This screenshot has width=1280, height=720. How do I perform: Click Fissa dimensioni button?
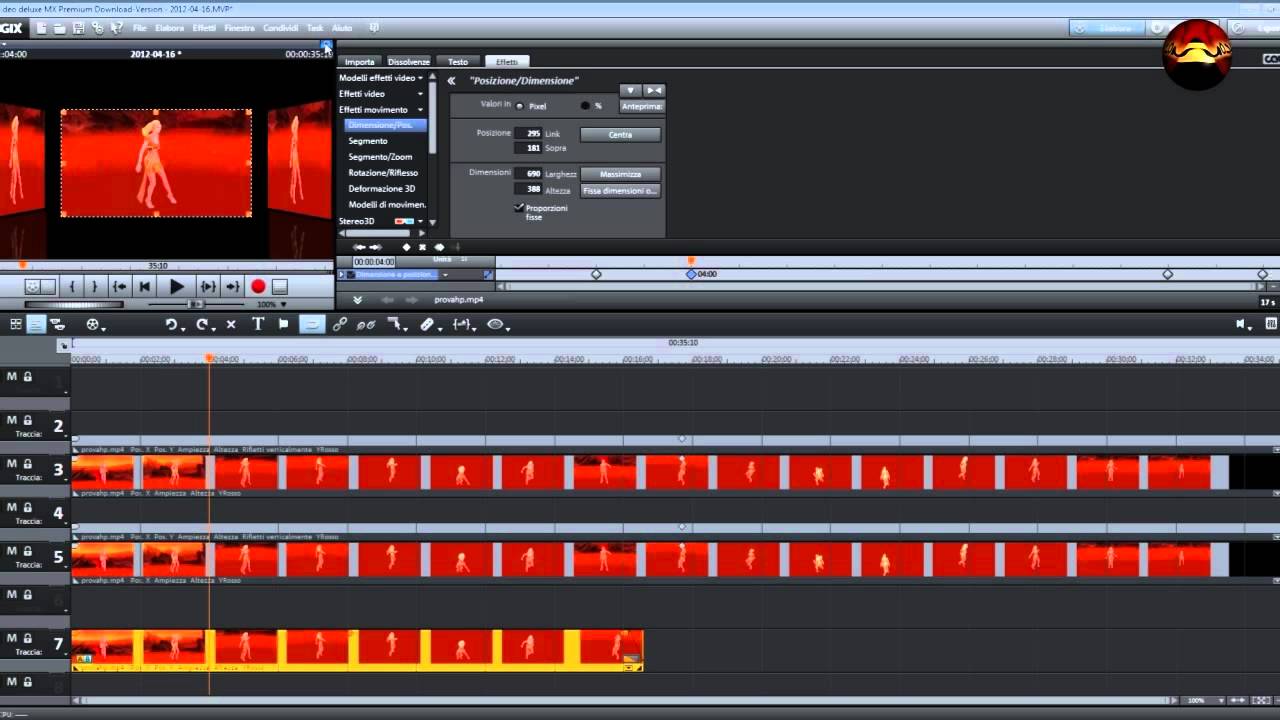click(620, 190)
